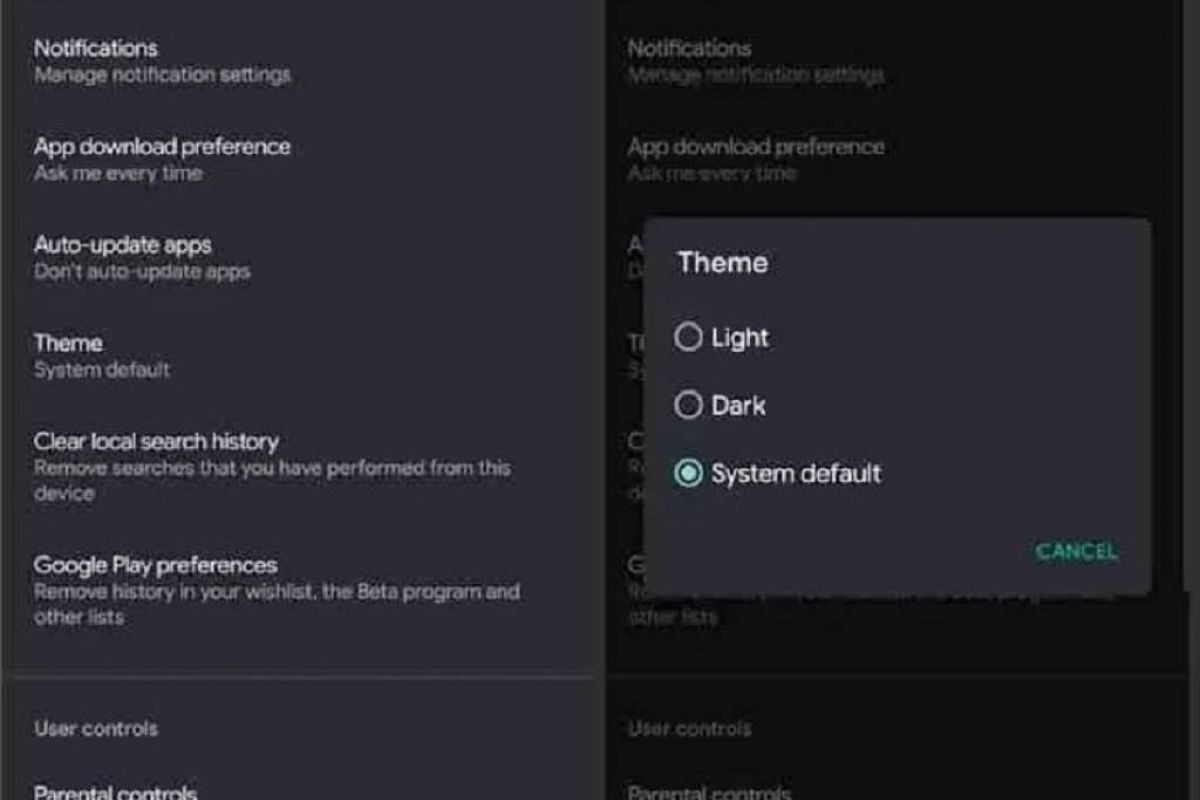Image resolution: width=1200 pixels, height=800 pixels.
Task: Select the Dark theme radio button
Action: [x=688, y=405]
